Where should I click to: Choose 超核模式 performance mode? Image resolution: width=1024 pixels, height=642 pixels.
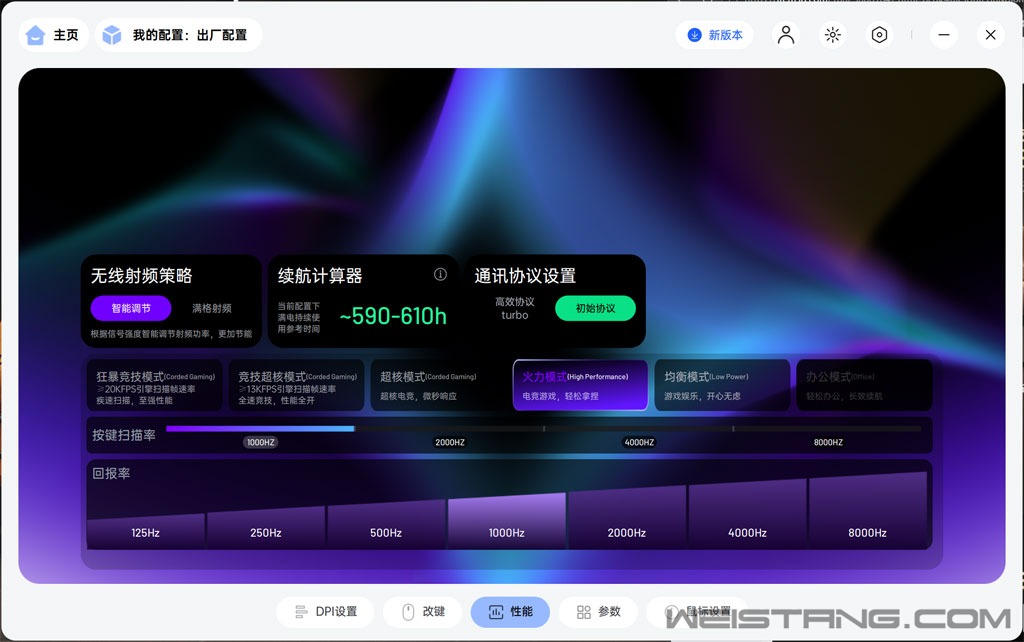coord(438,385)
